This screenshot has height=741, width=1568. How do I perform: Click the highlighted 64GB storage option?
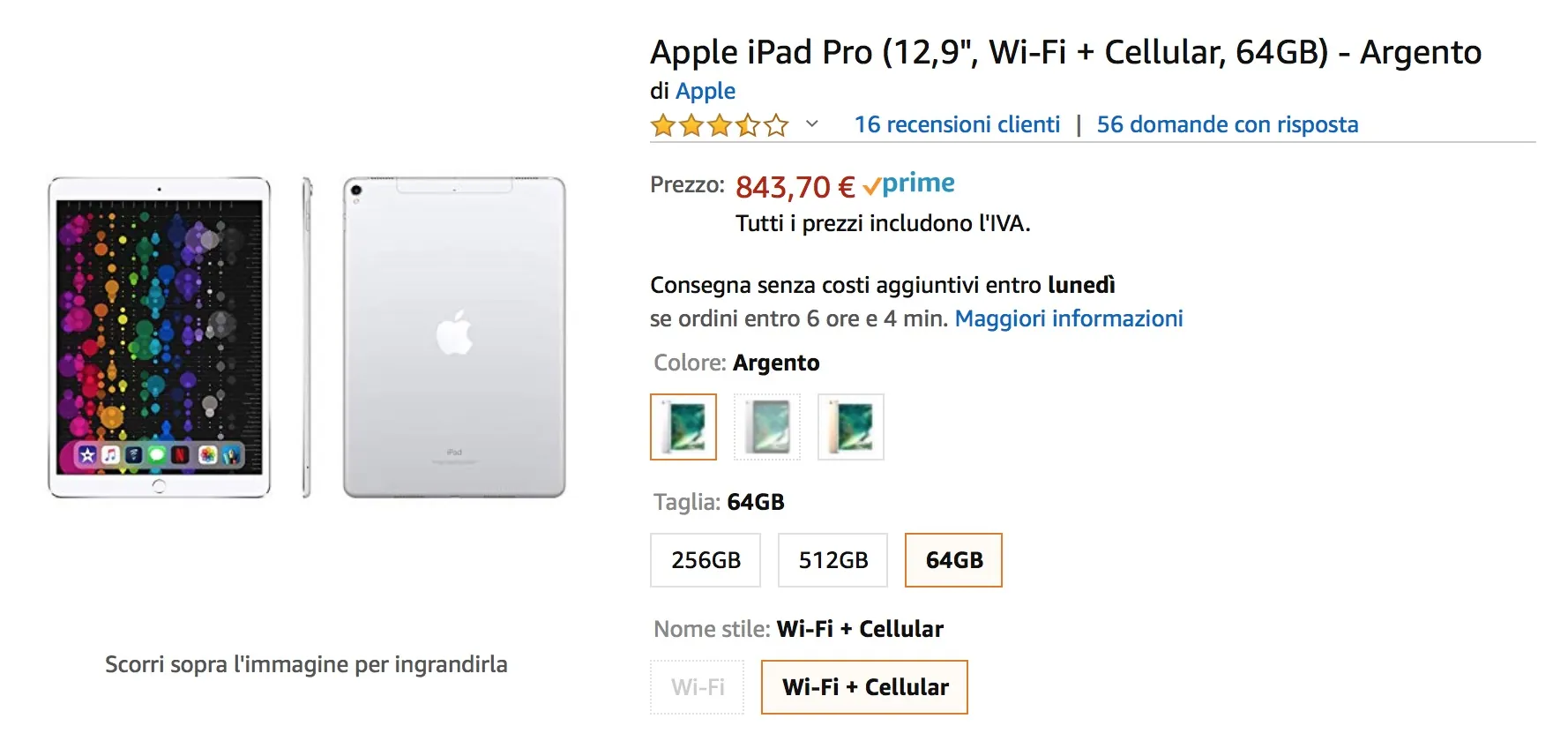(952, 559)
